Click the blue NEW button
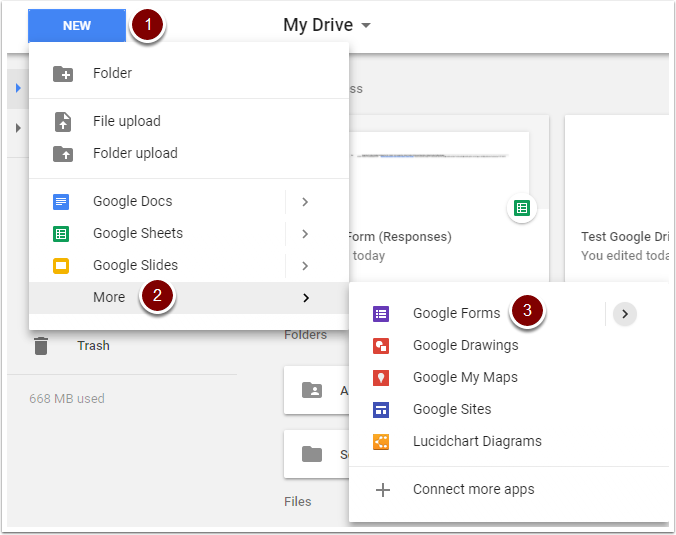The width and height of the screenshot is (676, 535). coord(77,25)
